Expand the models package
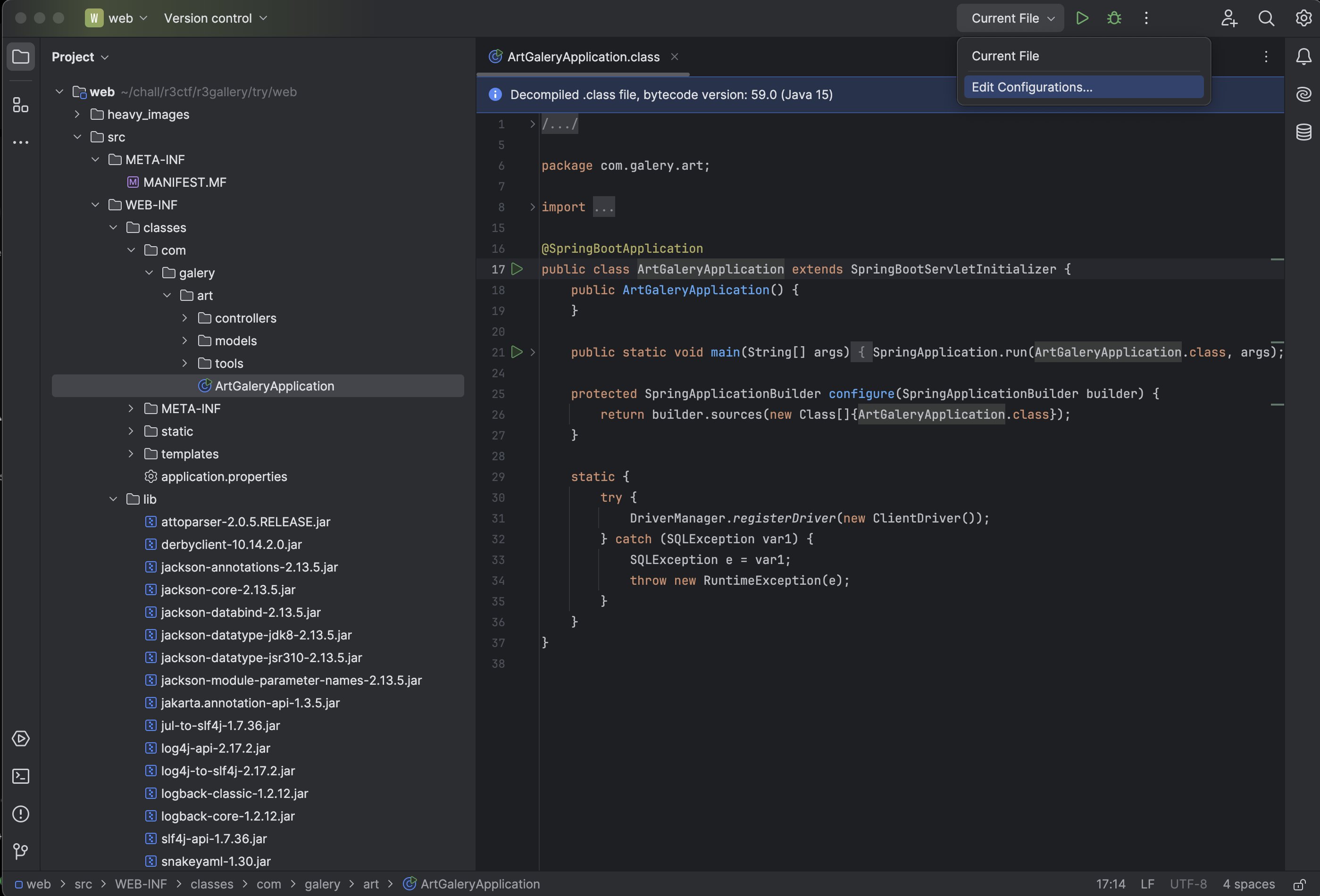This screenshot has height=896, width=1320. pyautogui.click(x=184, y=340)
